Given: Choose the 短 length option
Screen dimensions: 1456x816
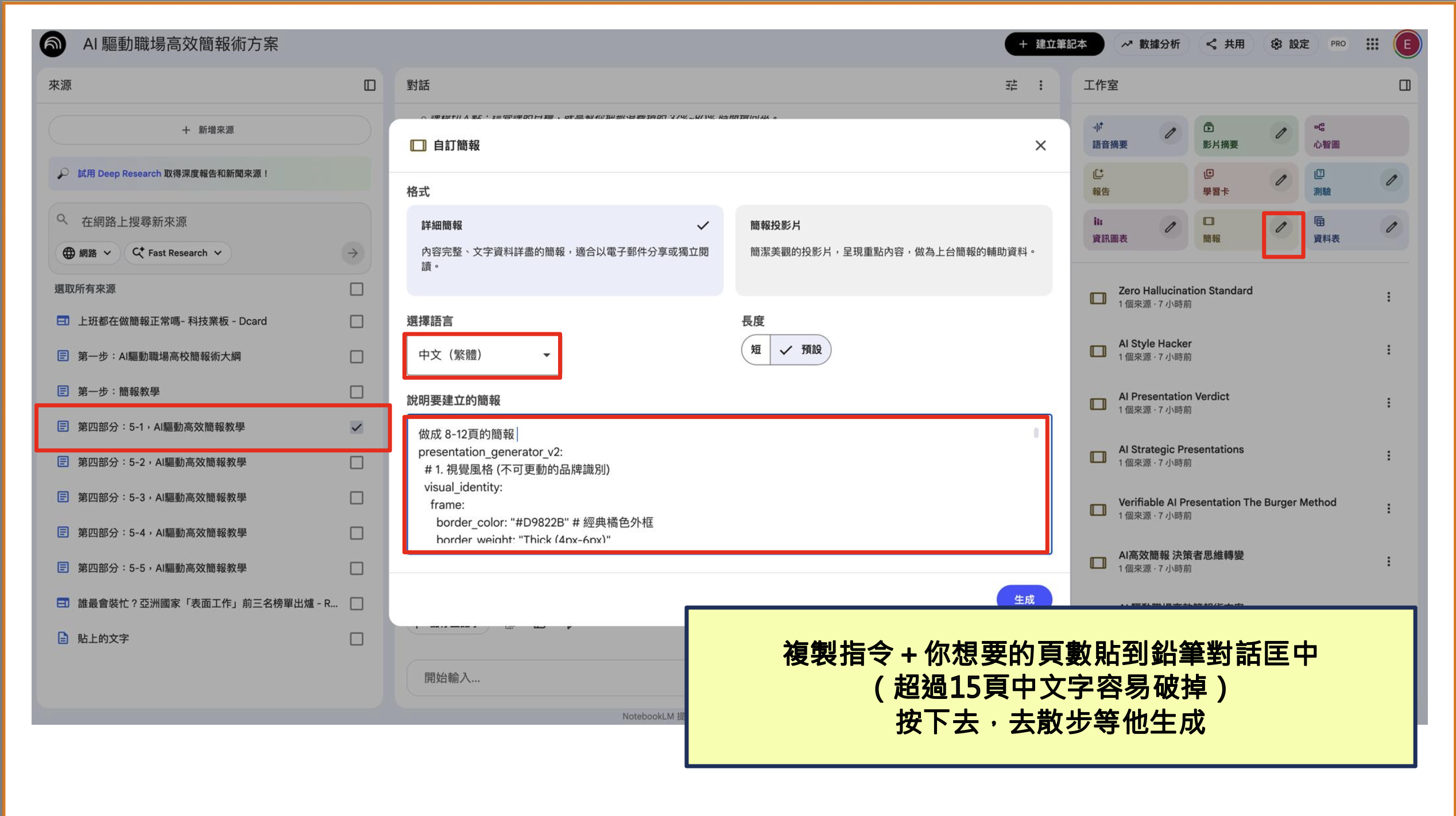Looking at the screenshot, I should (756, 349).
